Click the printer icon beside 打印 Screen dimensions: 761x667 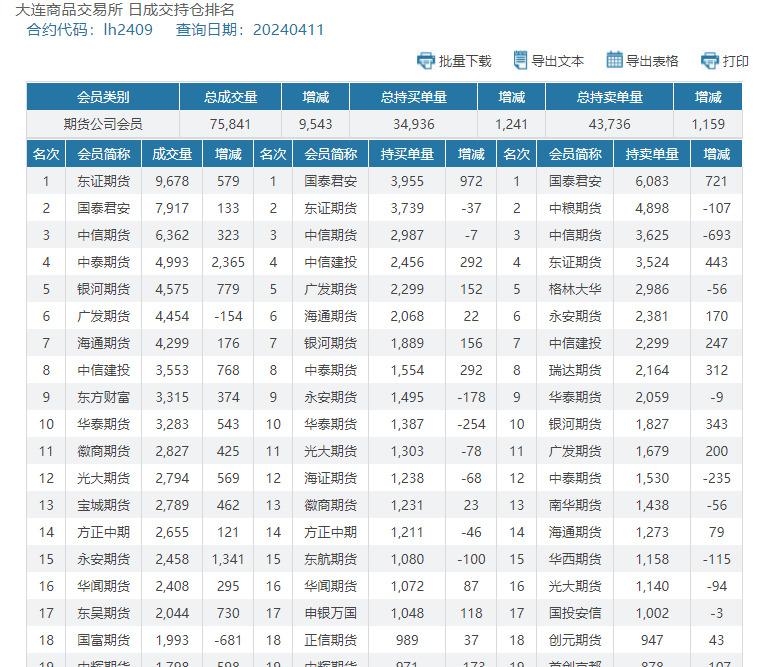click(x=710, y=61)
